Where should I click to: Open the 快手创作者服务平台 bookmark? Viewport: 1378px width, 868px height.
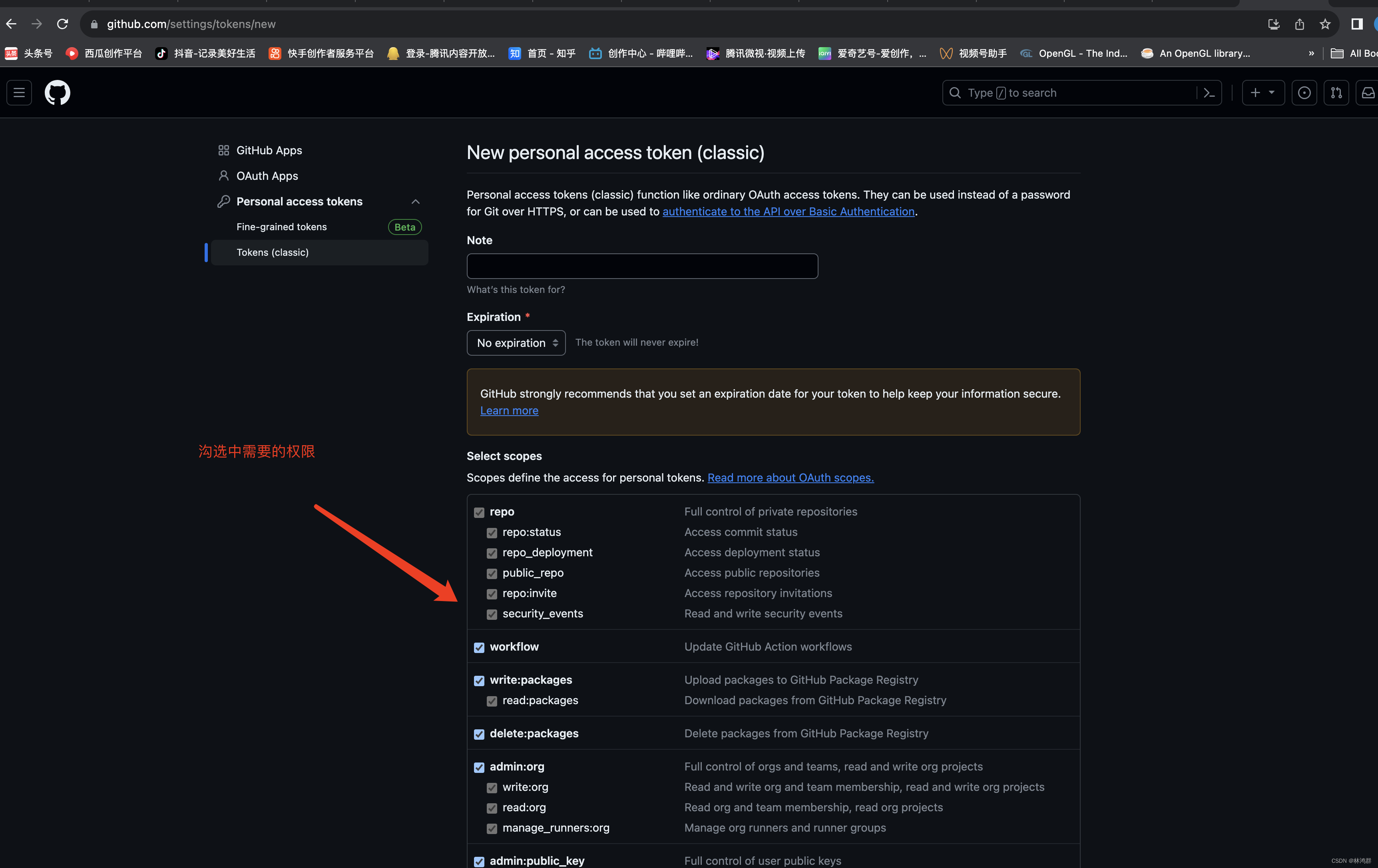(322, 53)
